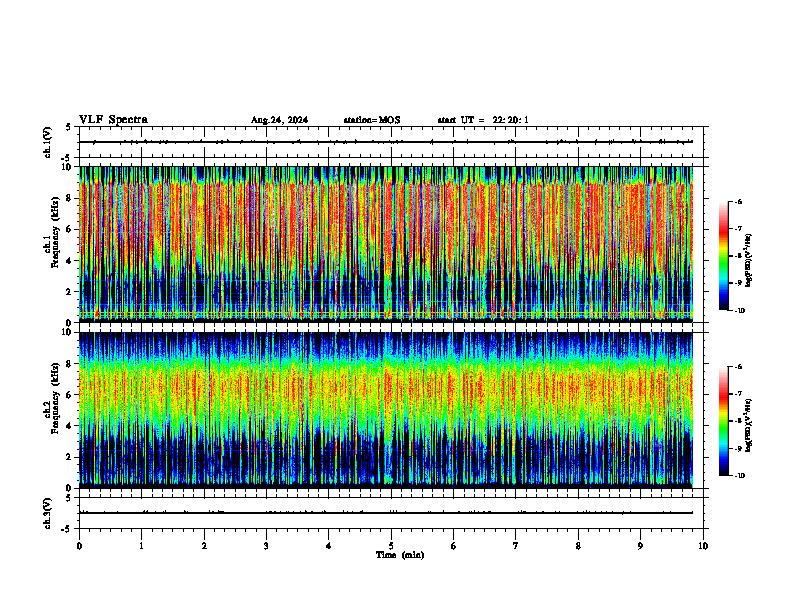Click the time axis tick label "1"

tap(141, 546)
